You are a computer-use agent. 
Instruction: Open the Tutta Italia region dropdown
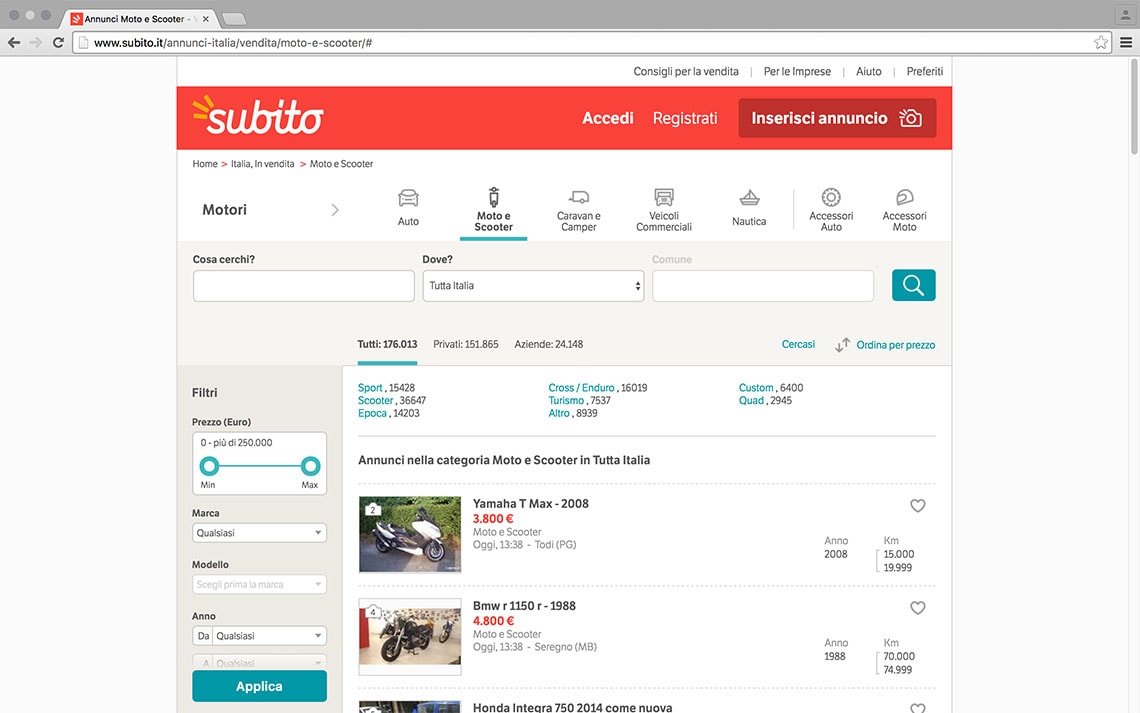coord(533,286)
